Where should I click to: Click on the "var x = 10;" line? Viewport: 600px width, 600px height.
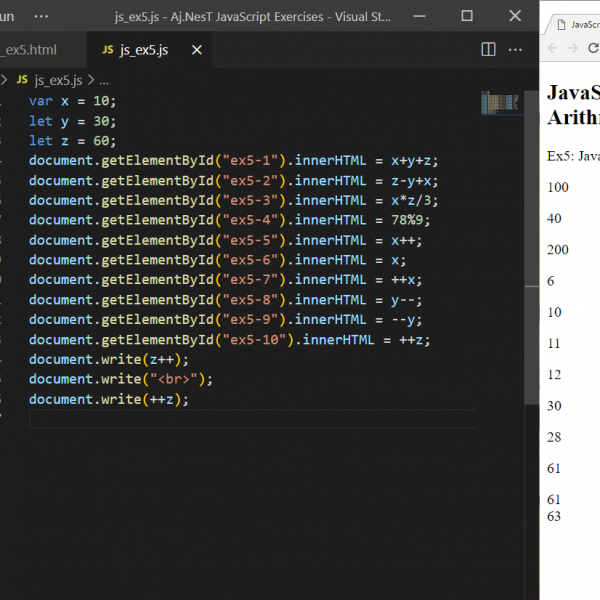(72, 101)
